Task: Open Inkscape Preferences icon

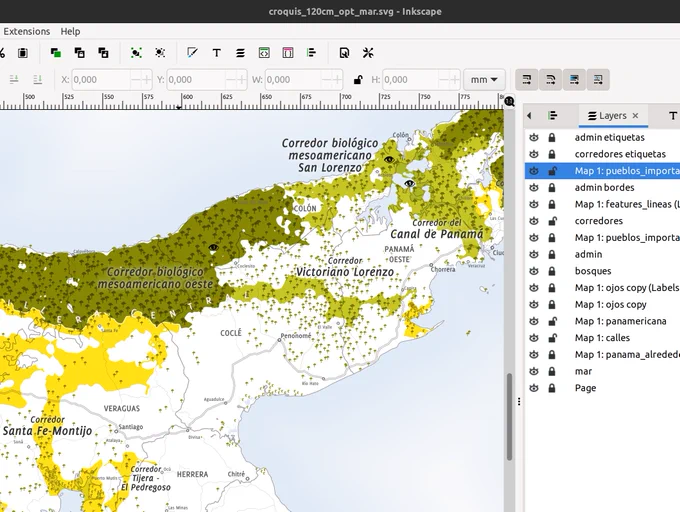Action: pos(368,53)
